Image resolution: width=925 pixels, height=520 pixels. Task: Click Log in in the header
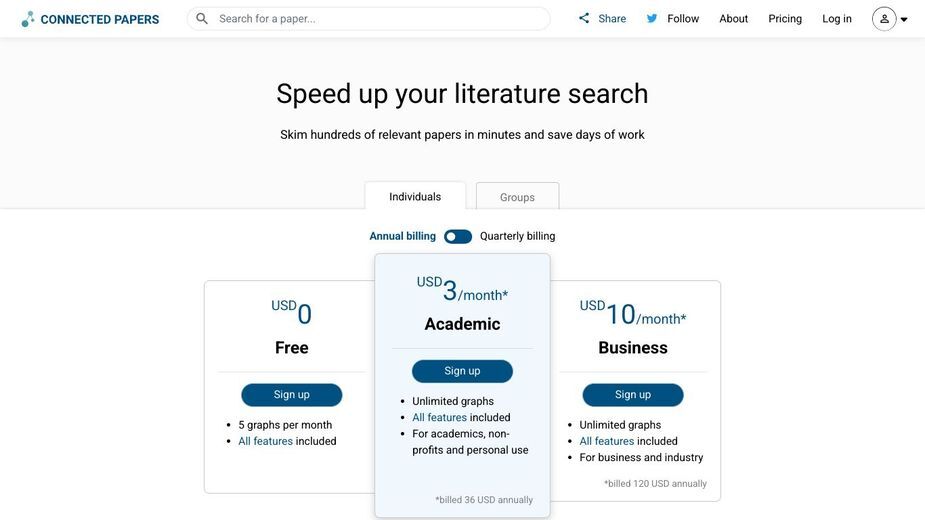tap(837, 19)
